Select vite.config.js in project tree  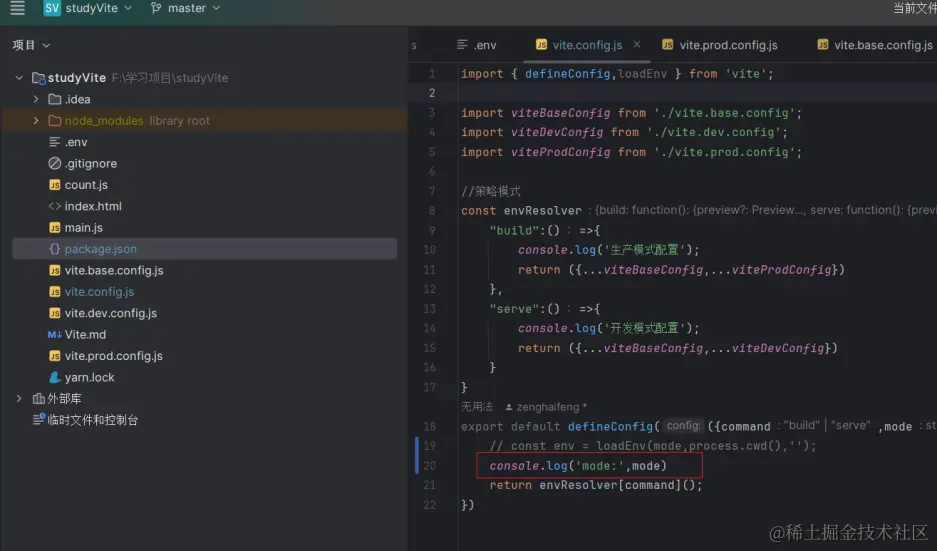point(99,292)
